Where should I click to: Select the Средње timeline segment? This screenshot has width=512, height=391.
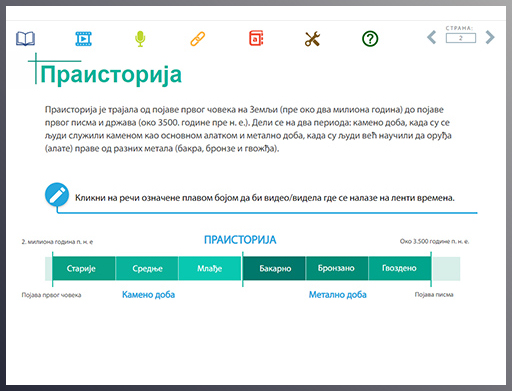[x=147, y=268]
